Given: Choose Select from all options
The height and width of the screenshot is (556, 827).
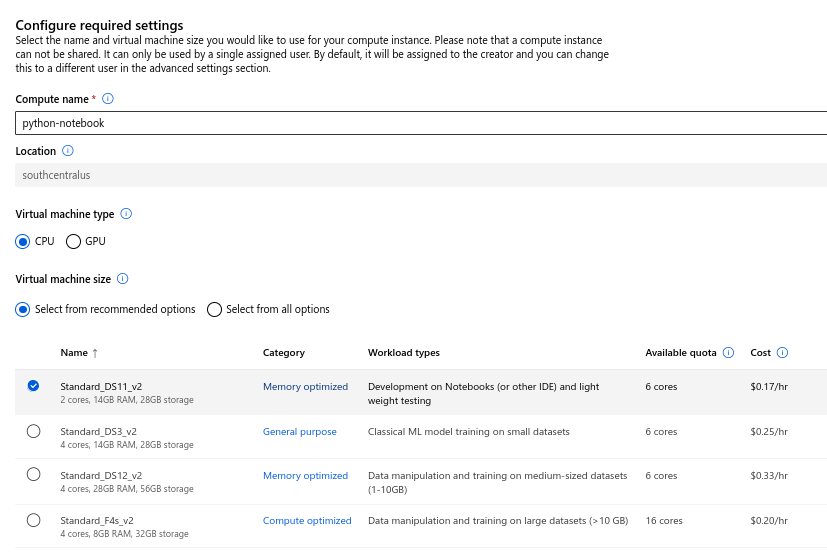Looking at the screenshot, I should [214, 309].
